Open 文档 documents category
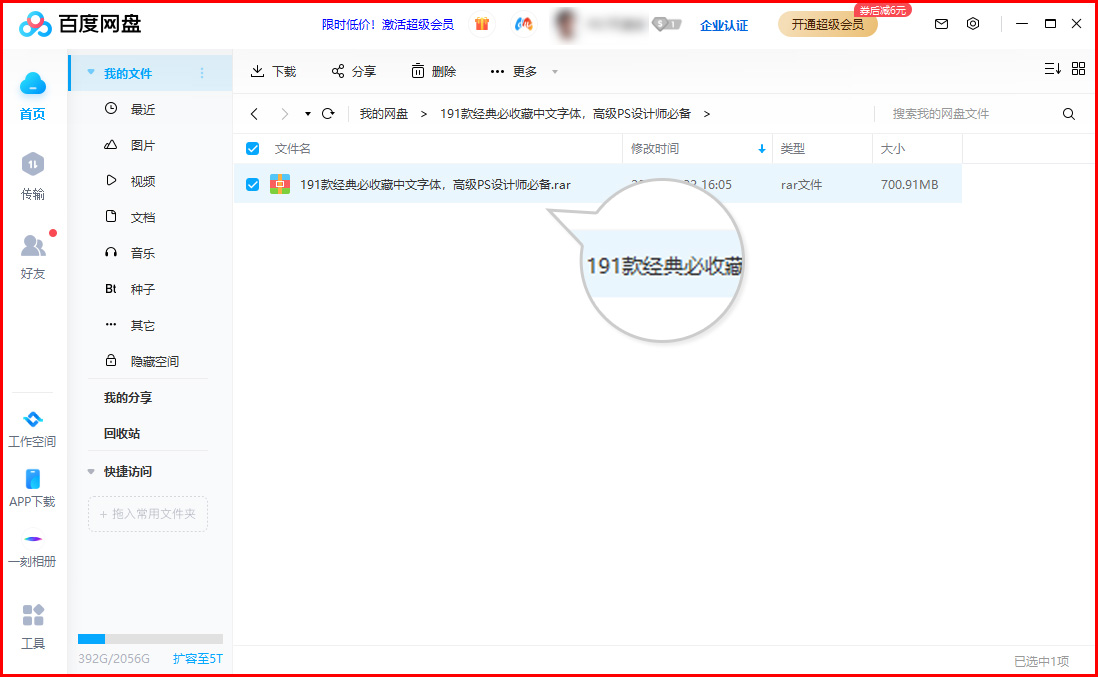 click(143, 218)
